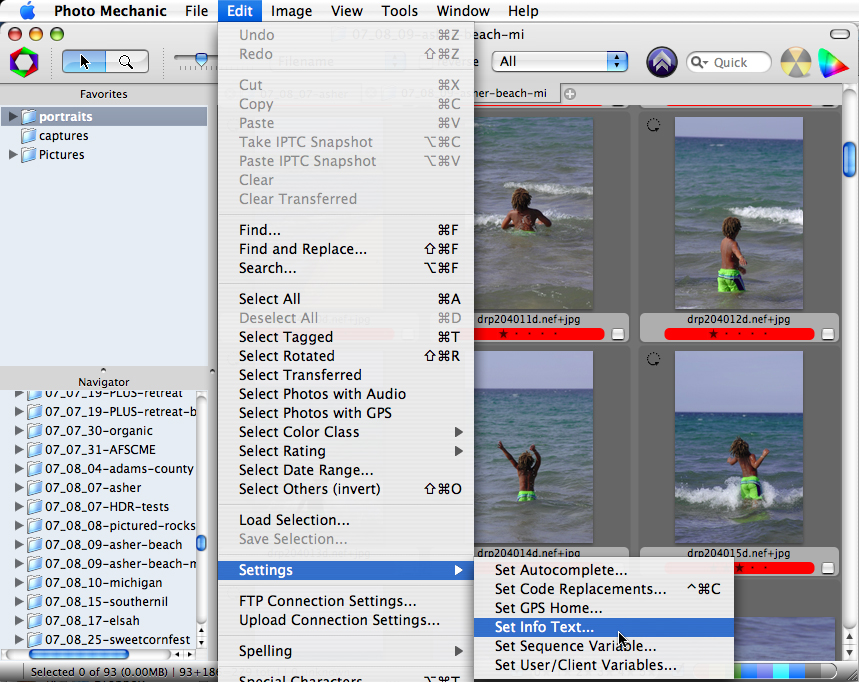
Task: Choose Select All menu item
Action: click(x=346, y=299)
